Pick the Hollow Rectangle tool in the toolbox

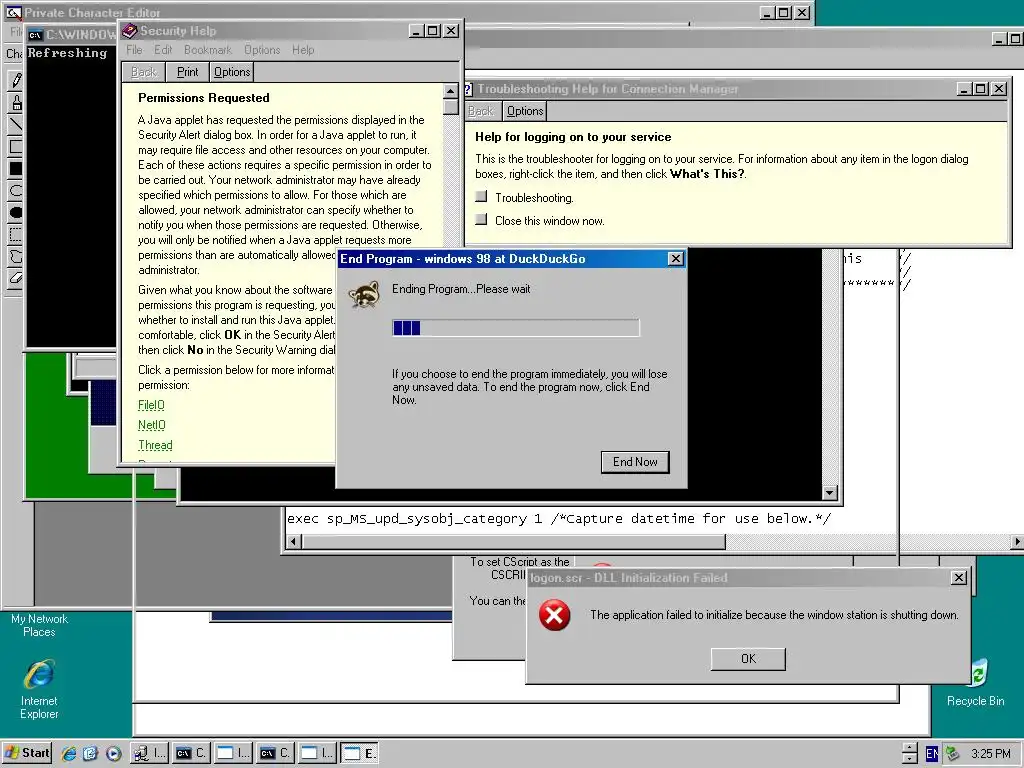(16, 146)
